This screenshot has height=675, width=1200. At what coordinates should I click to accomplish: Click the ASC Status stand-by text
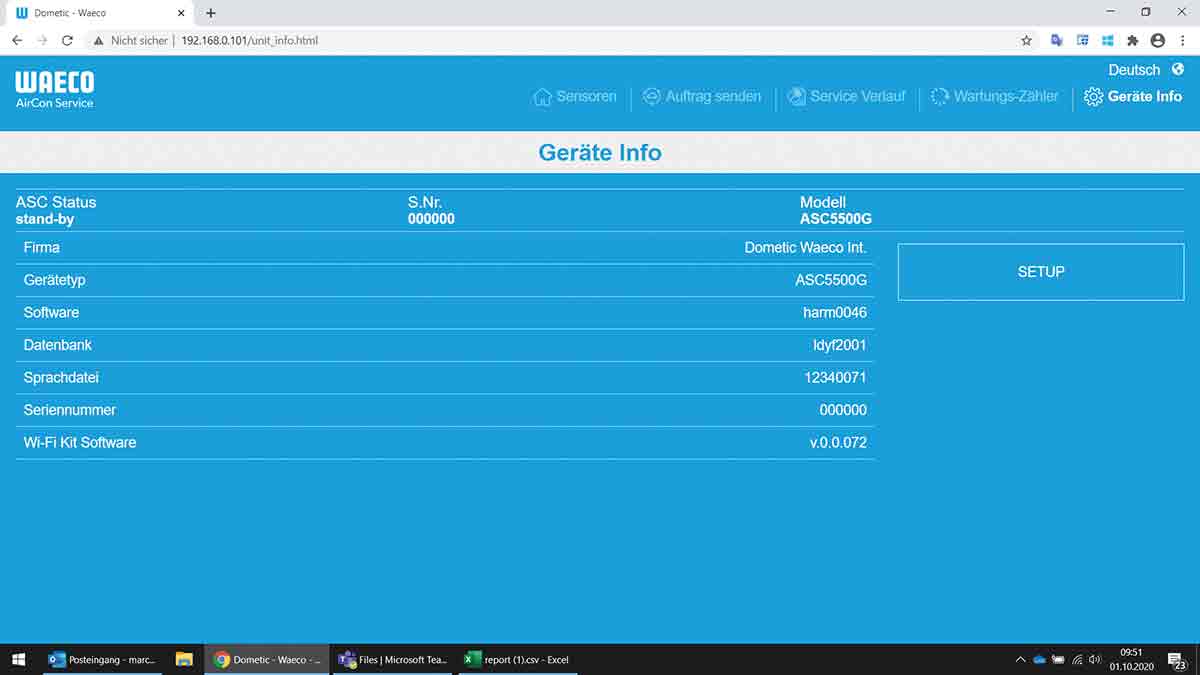45,219
